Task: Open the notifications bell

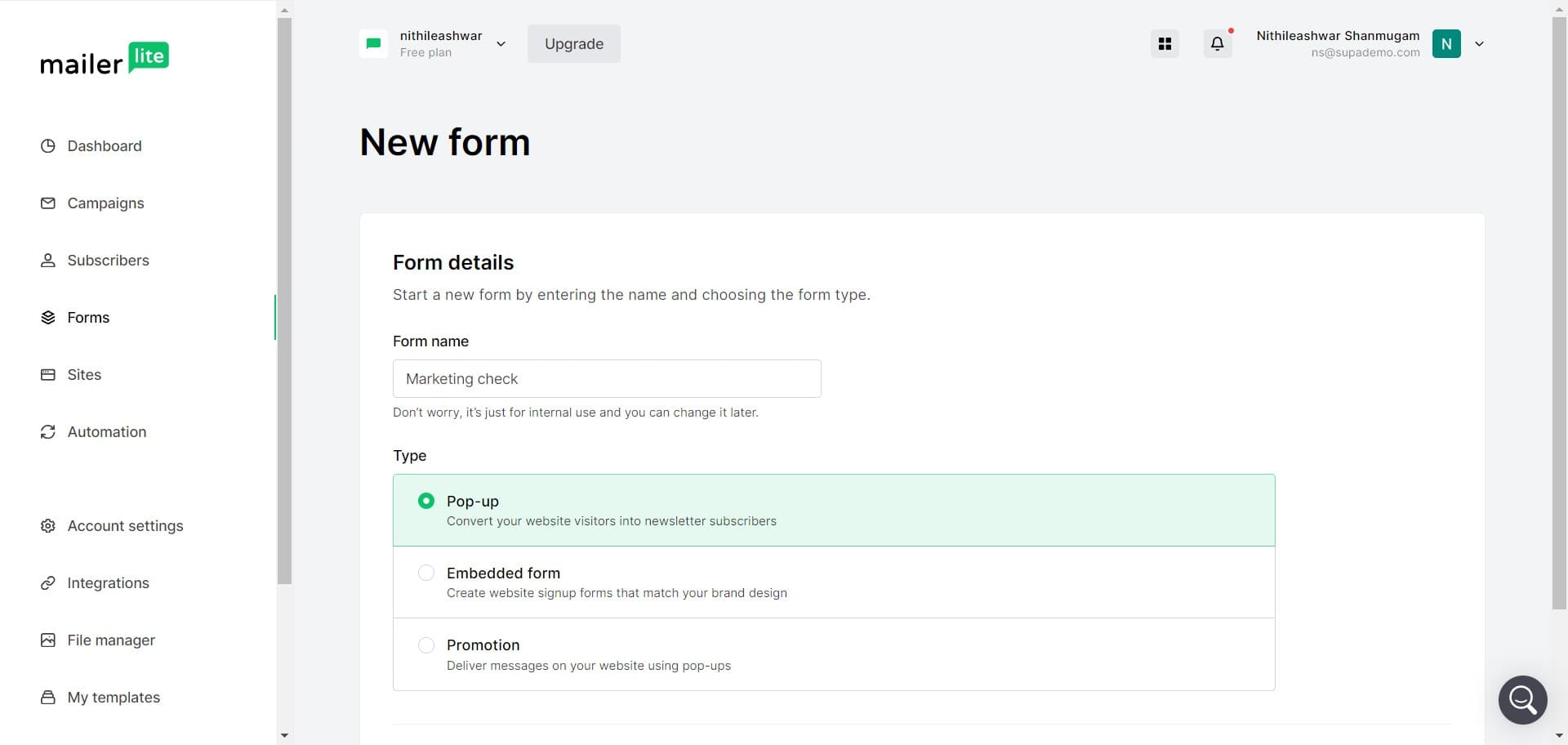Action: pyautogui.click(x=1217, y=43)
